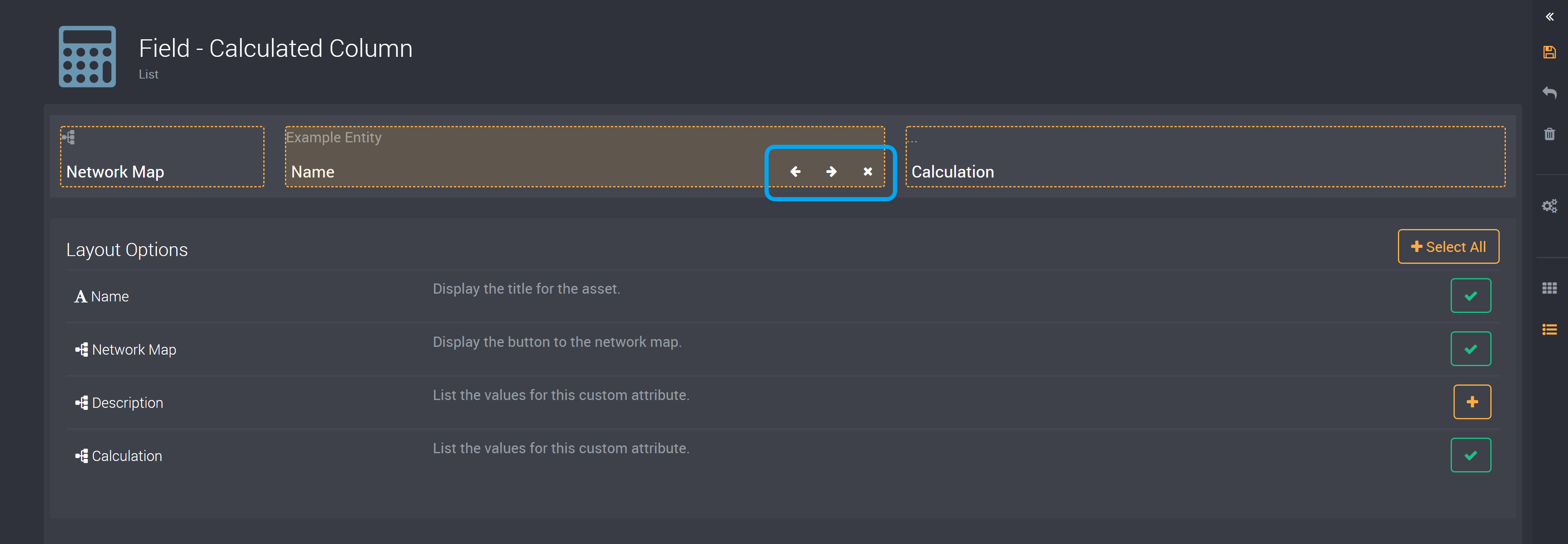
Task: Click the save disk icon
Action: pos(1549,52)
